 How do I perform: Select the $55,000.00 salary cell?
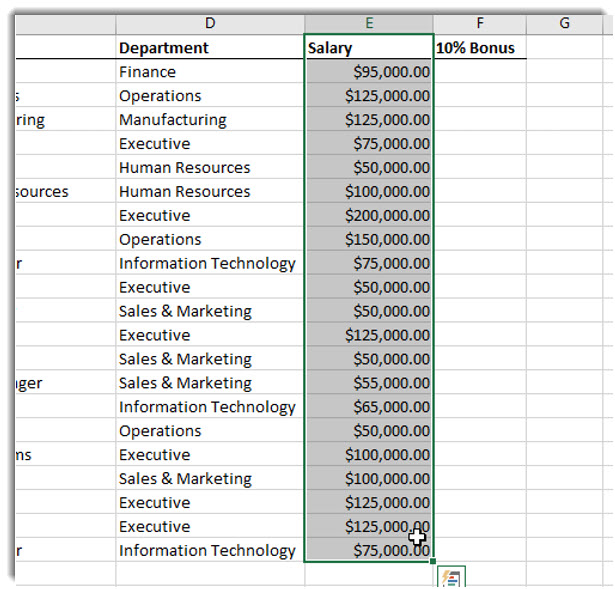tap(369, 383)
